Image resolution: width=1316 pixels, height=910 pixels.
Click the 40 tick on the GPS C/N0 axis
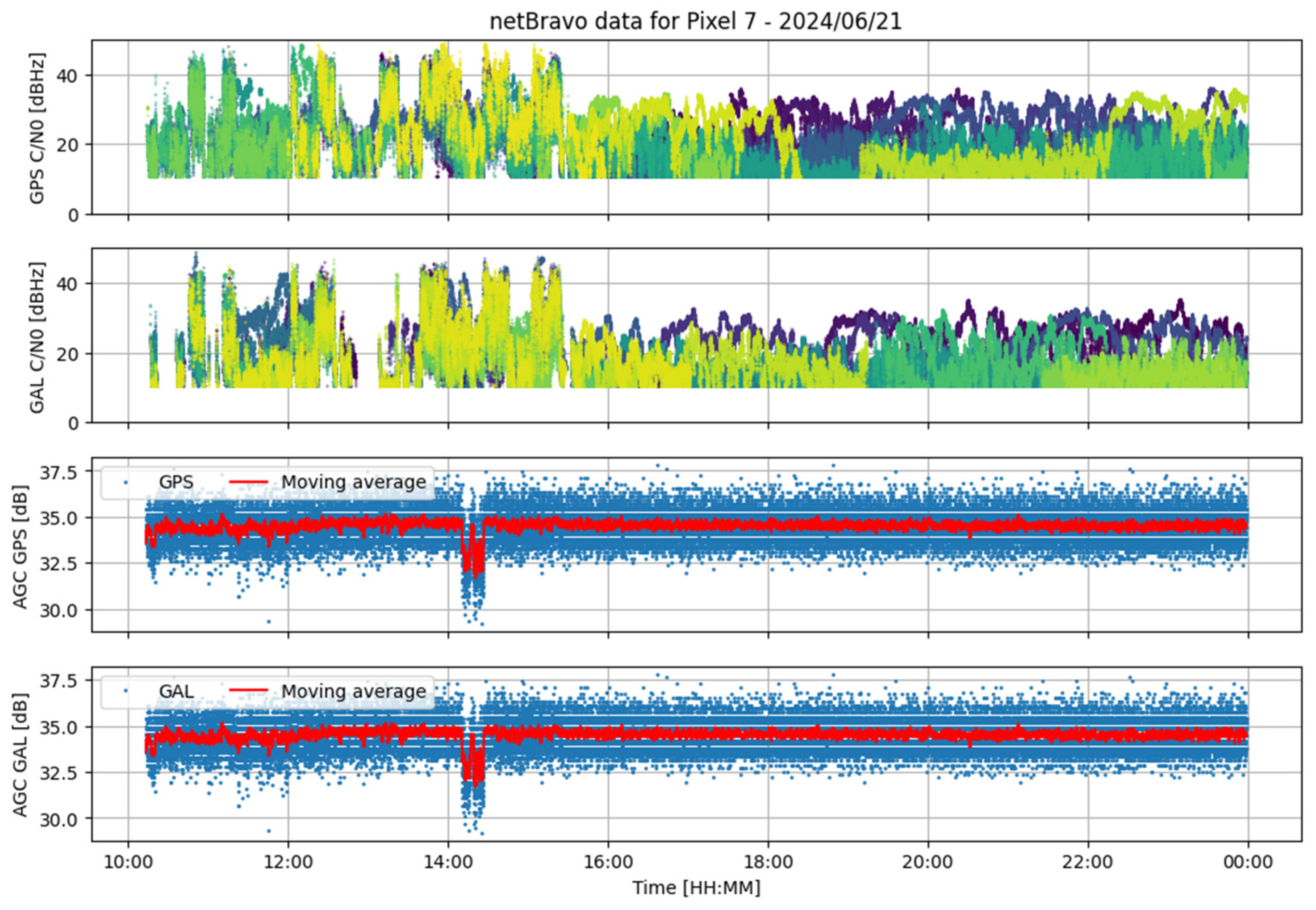pos(68,75)
